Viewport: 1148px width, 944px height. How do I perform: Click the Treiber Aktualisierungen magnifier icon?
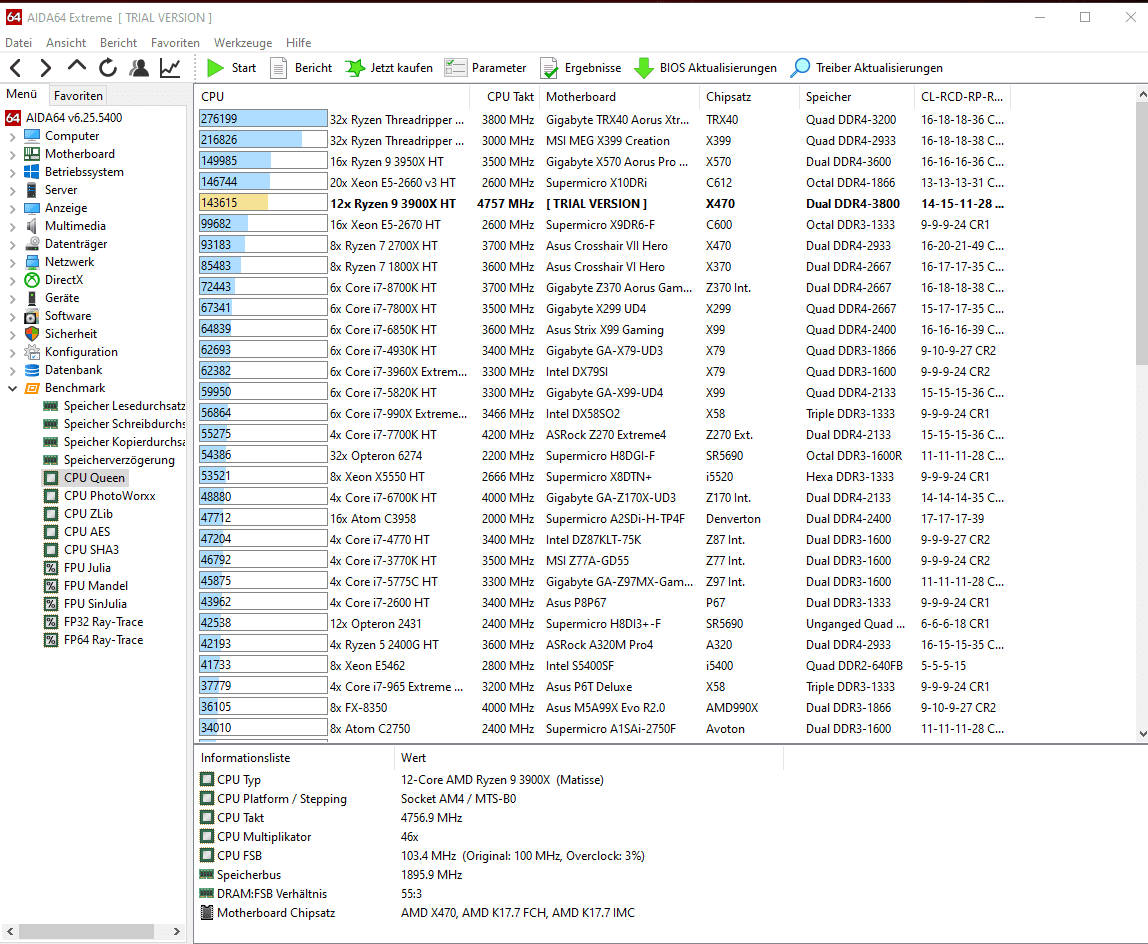coord(800,68)
